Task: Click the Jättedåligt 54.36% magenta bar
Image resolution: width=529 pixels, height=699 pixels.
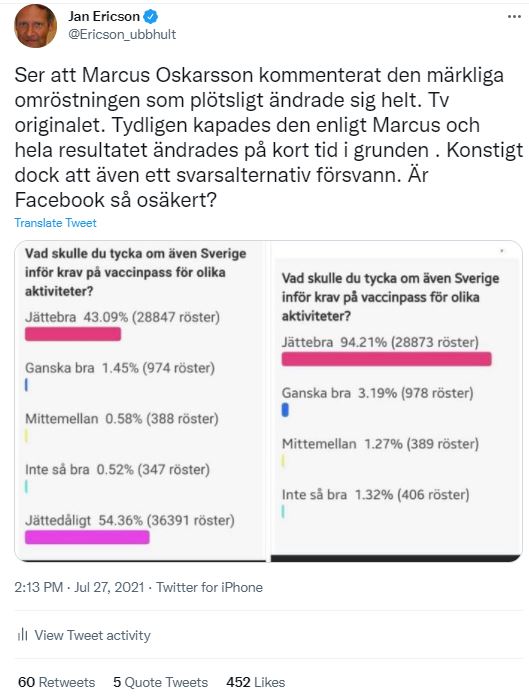Action: (x=87, y=537)
